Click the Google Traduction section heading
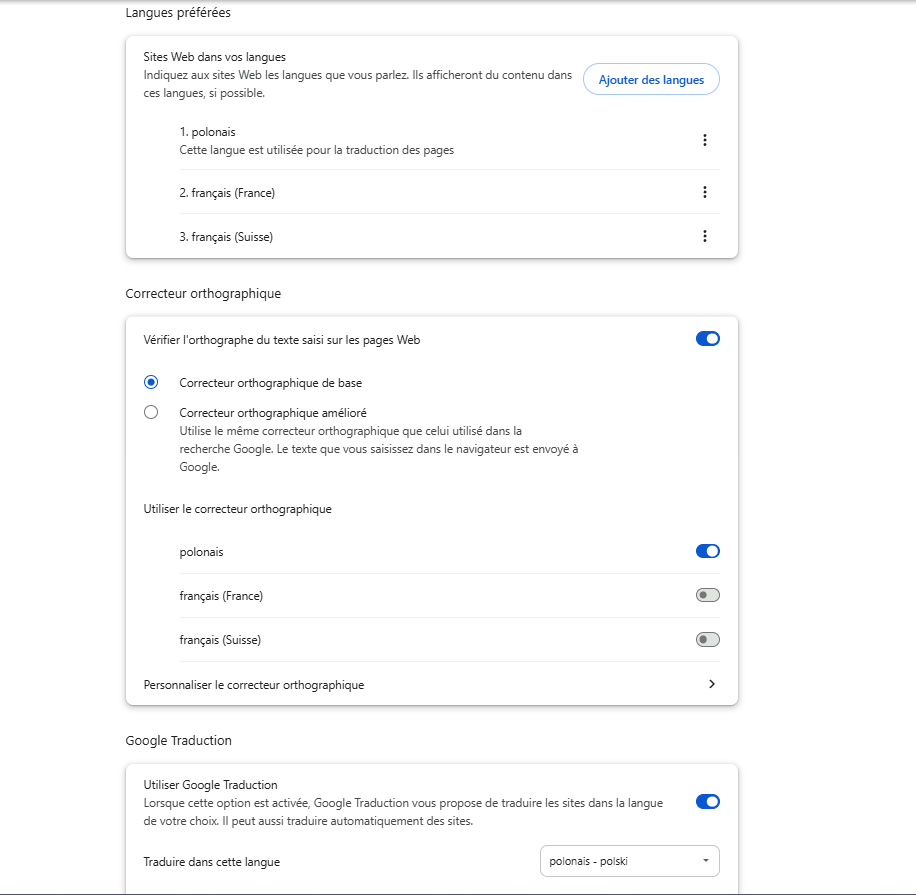916x895 pixels. click(x=178, y=741)
